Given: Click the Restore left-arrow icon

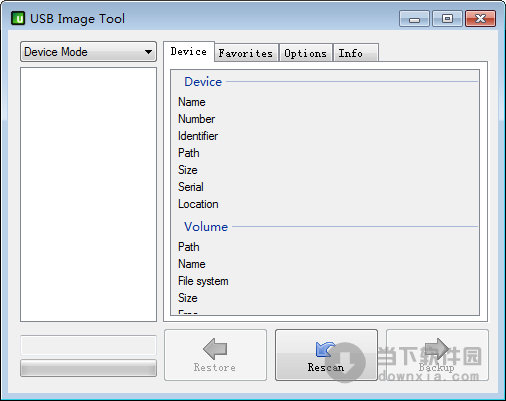Looking at the screenshot, I should [215, 349].
